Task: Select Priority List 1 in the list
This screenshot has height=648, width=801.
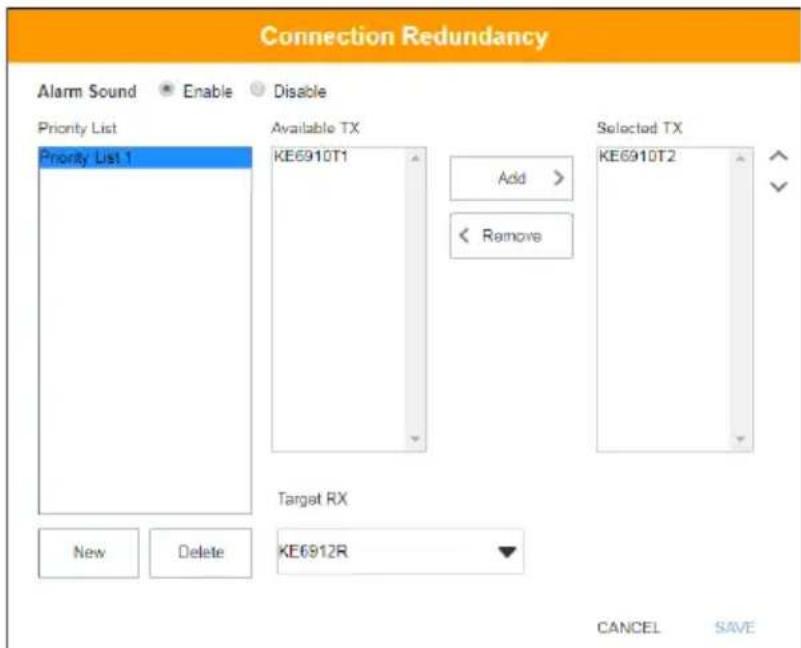Action: pyautogui.click(x=145, y=157)
